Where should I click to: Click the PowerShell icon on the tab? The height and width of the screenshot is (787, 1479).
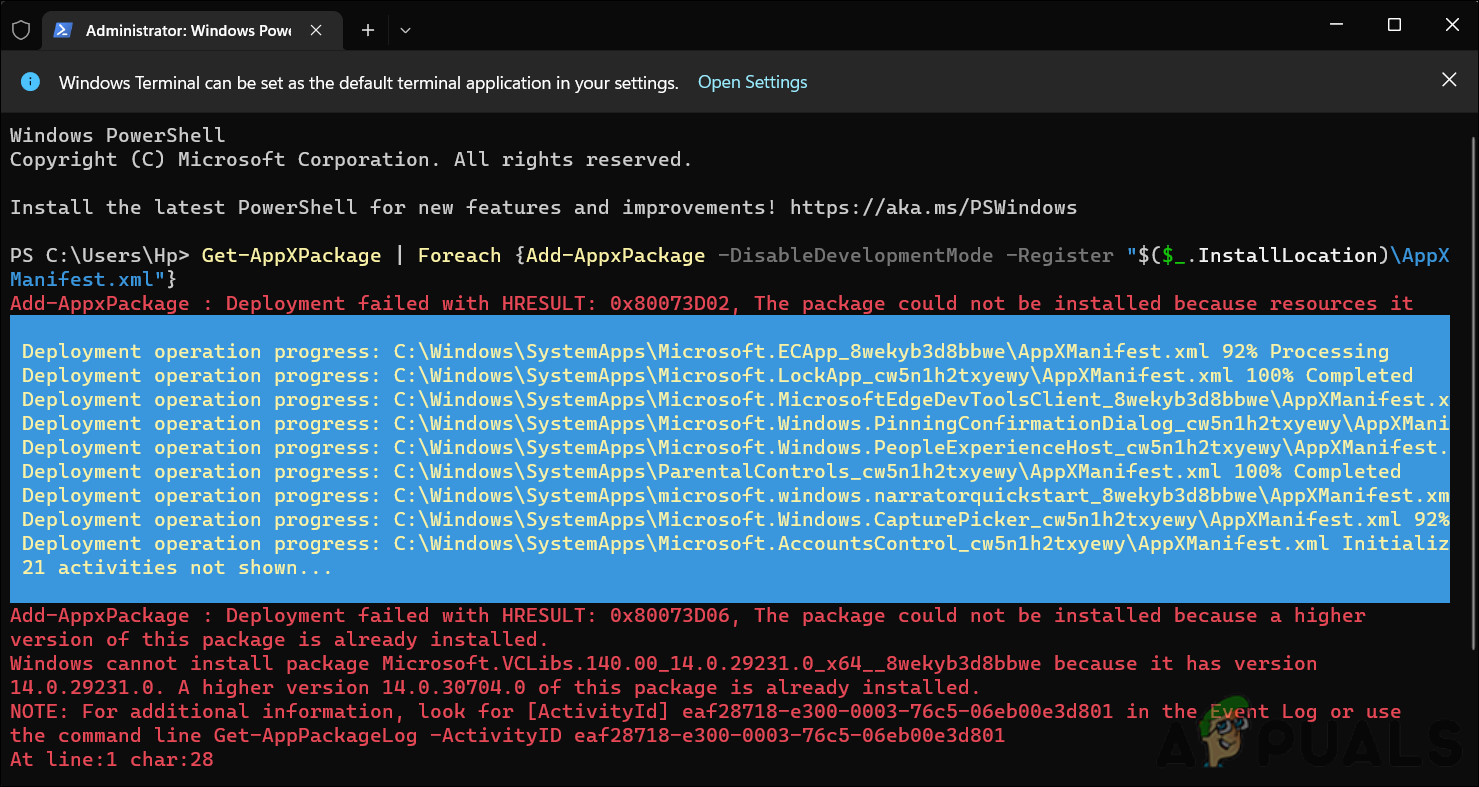63,30
